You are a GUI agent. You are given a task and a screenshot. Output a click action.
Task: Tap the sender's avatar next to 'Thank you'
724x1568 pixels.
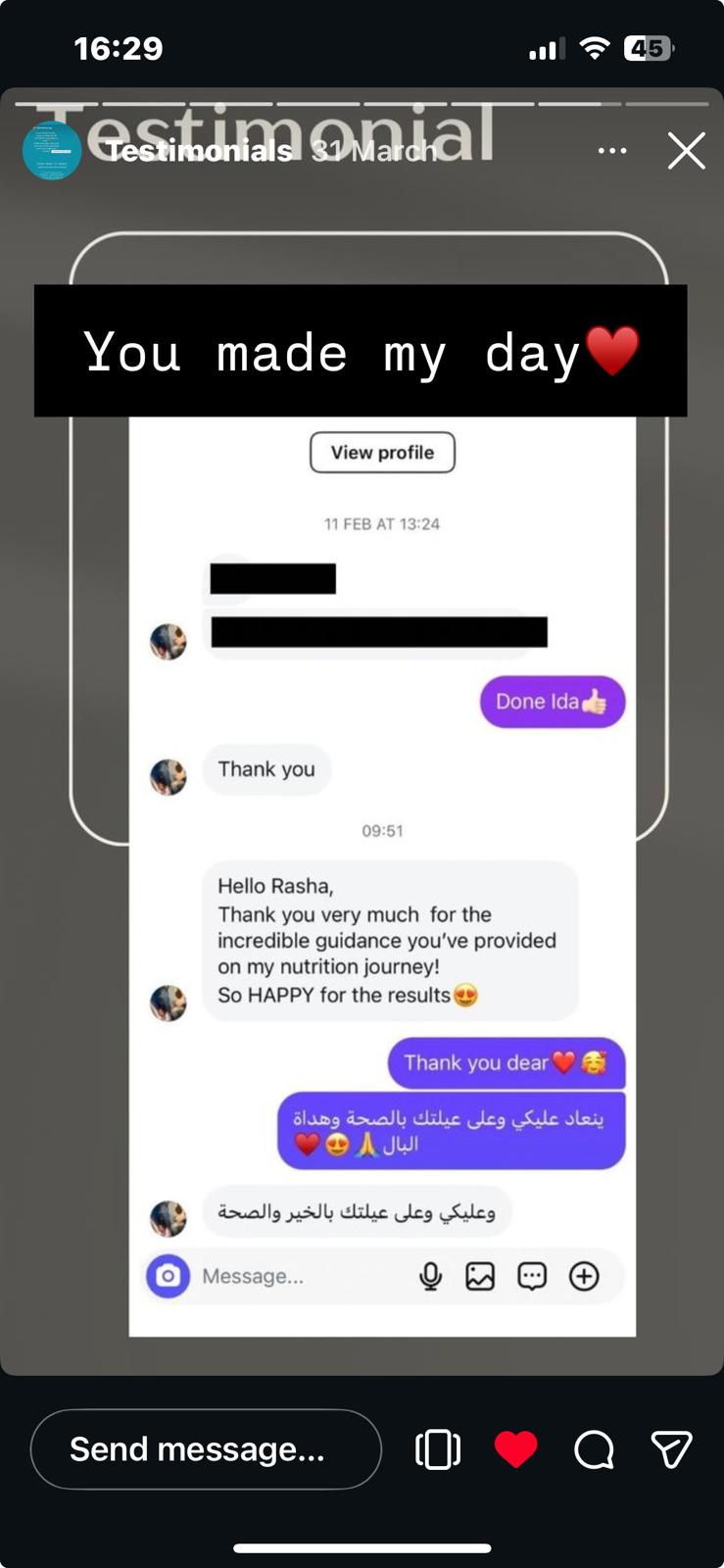[169, 777]
